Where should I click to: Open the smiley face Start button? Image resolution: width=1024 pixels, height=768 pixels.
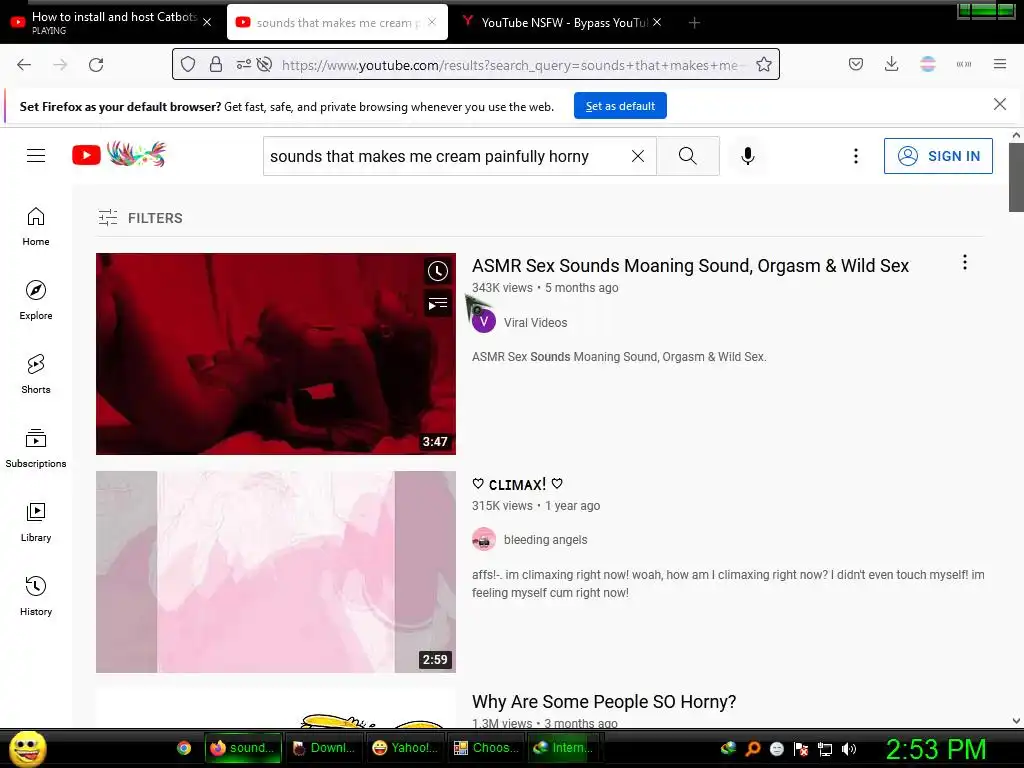tap(27, 748)
